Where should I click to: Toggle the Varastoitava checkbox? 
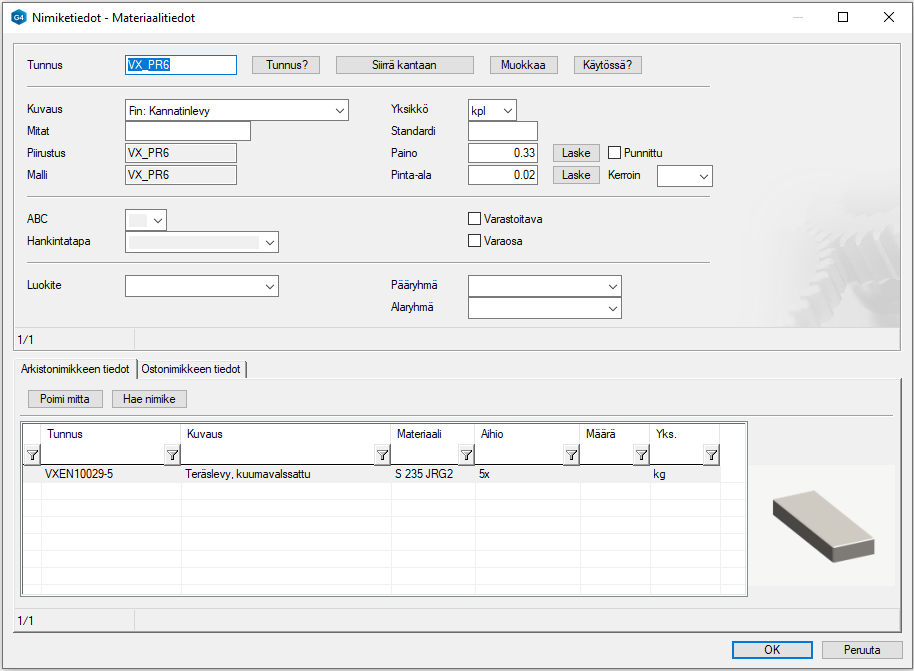(475, 219)
